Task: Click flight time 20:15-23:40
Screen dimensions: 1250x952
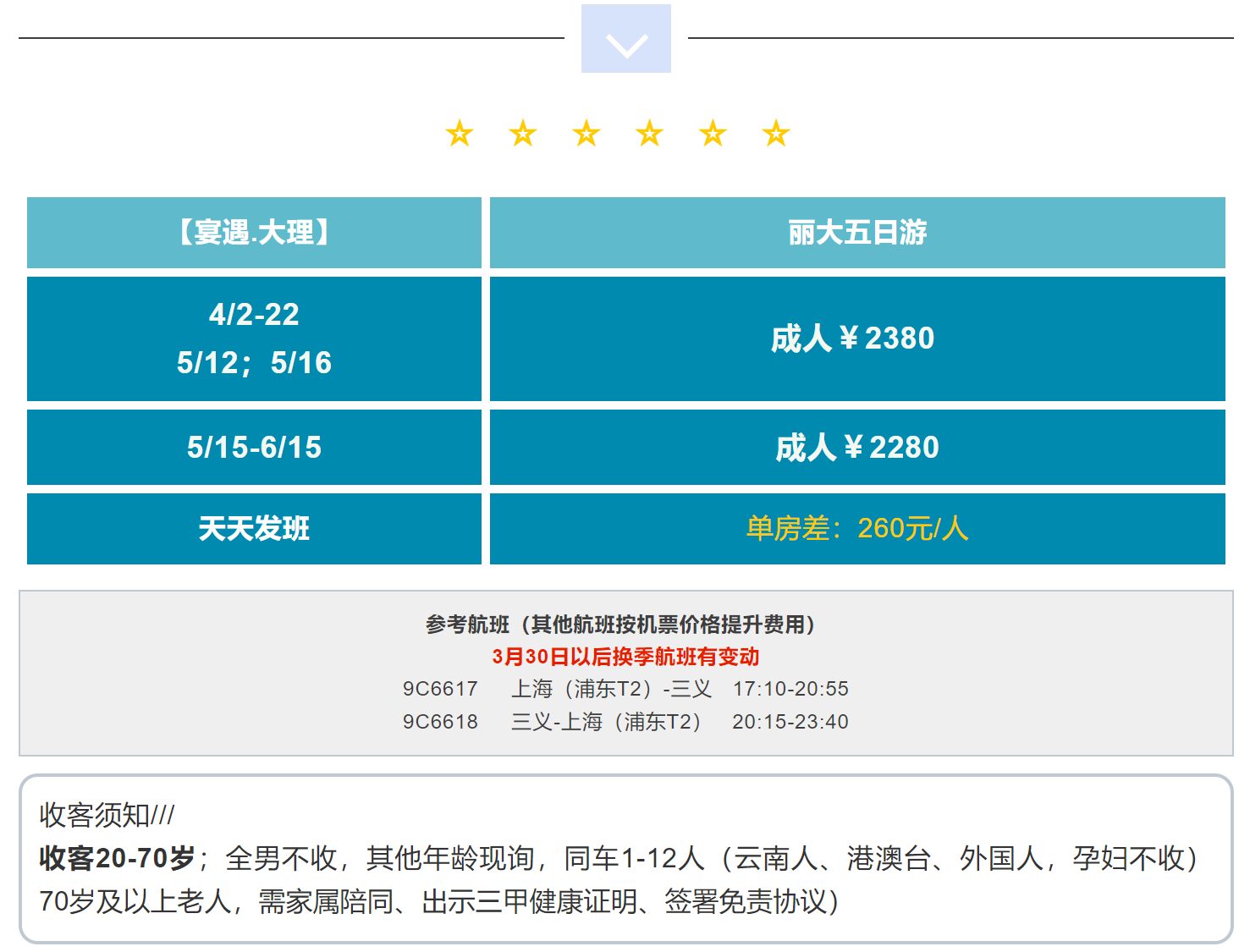Action: coord(790,722)
